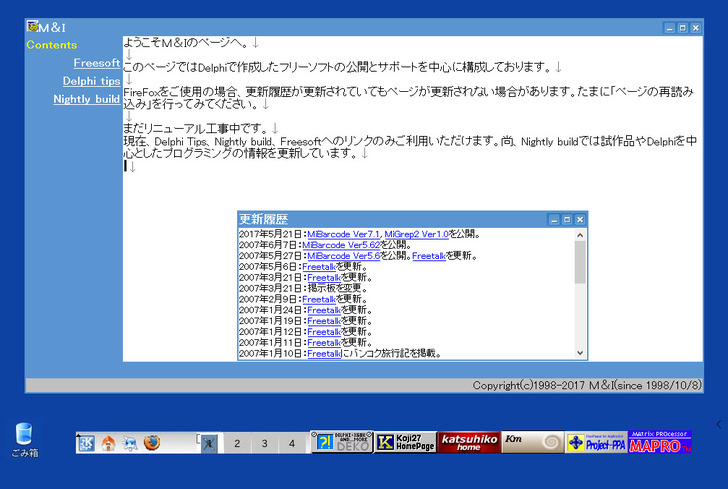Expand the hidden panel chevron at right edge
Screen dimensions: 728x489
coord(718,424)
